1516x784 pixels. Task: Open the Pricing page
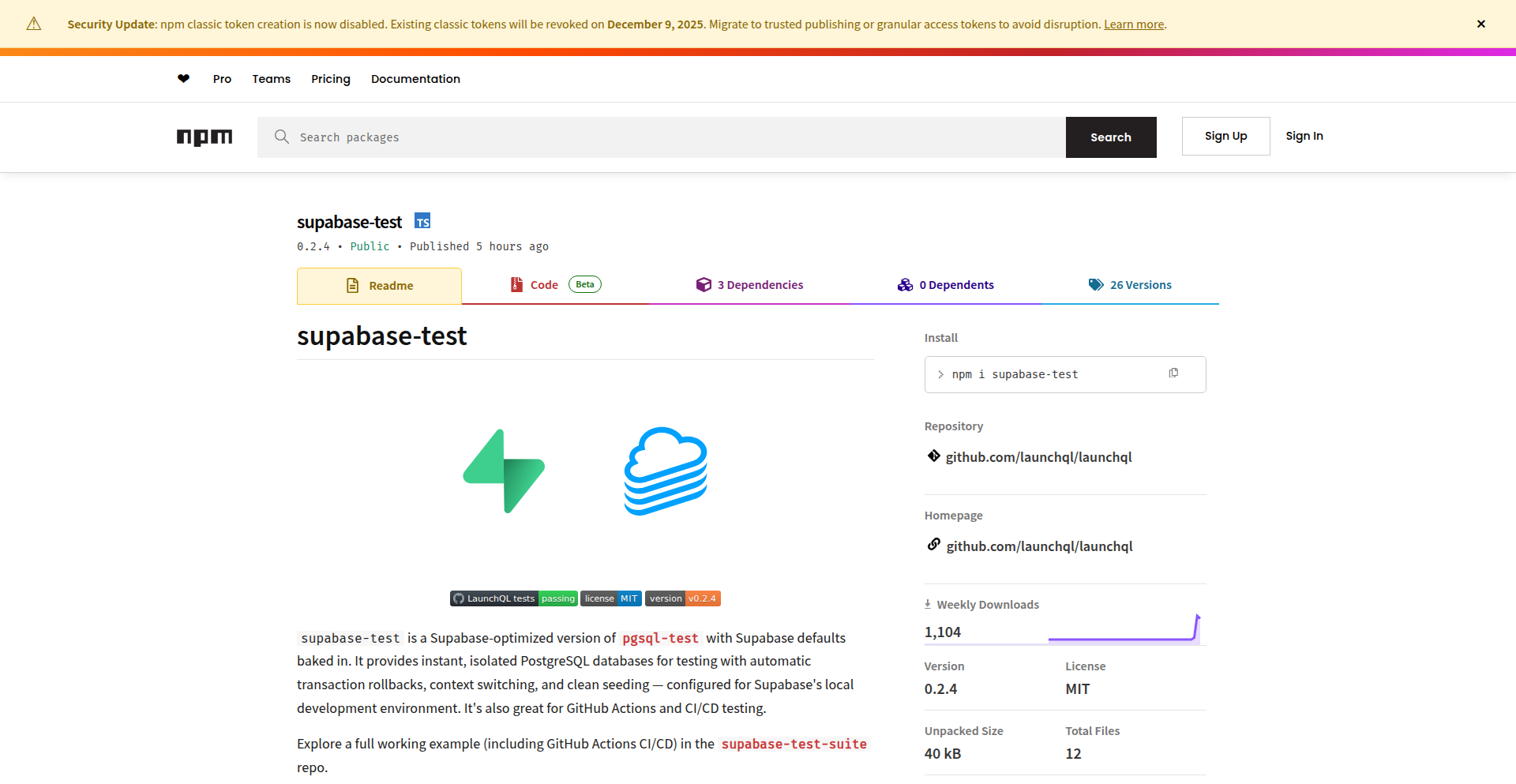pyautogui.click(x=330, y=79)
